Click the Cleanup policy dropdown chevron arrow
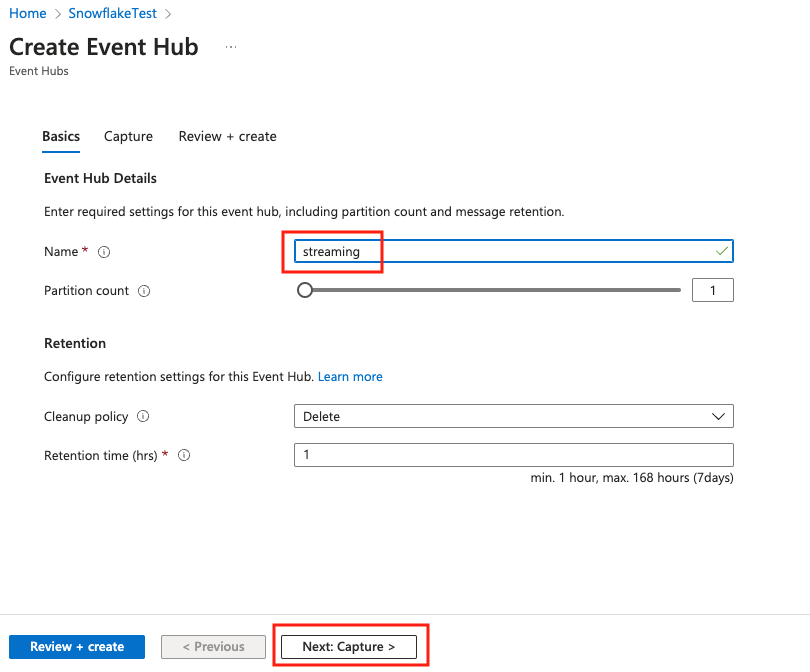 [718, 416]
